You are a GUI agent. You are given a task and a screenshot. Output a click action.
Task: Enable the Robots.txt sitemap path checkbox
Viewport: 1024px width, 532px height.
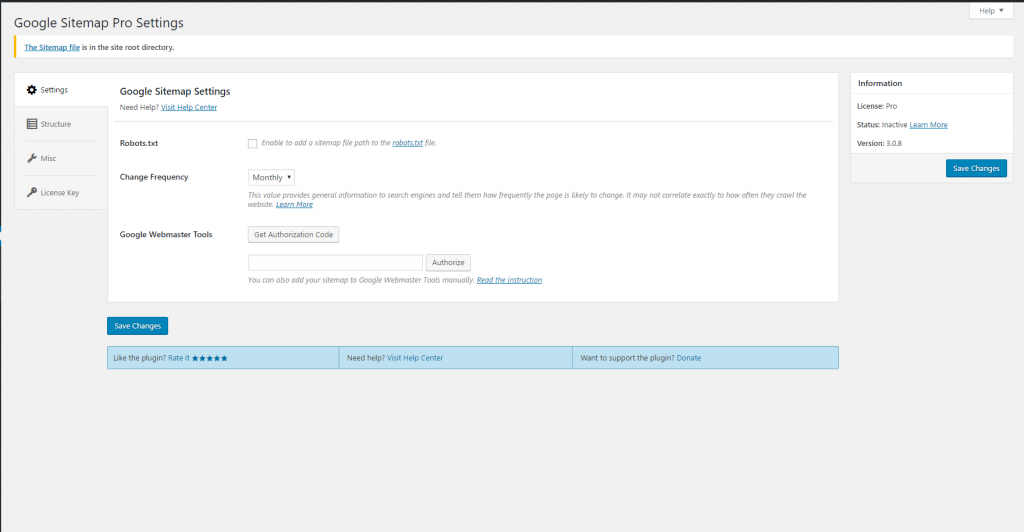pyautogui.click(x=252, y=144)
